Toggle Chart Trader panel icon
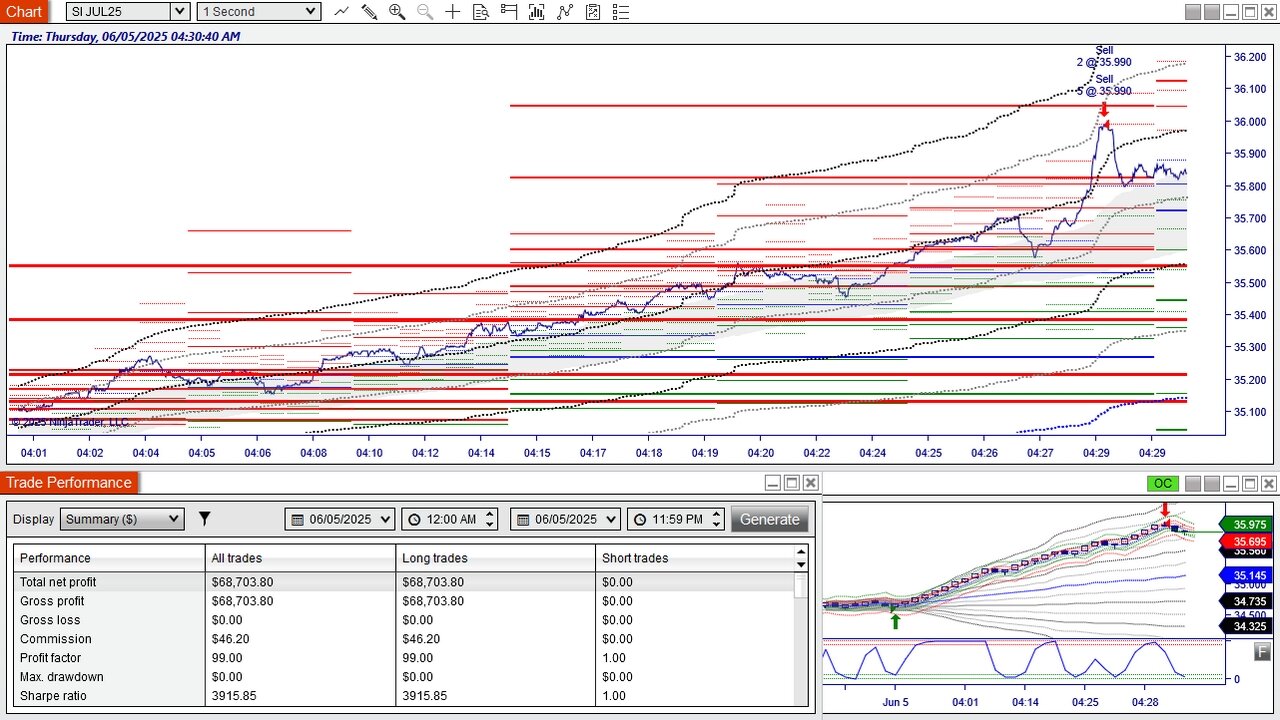 509,12
